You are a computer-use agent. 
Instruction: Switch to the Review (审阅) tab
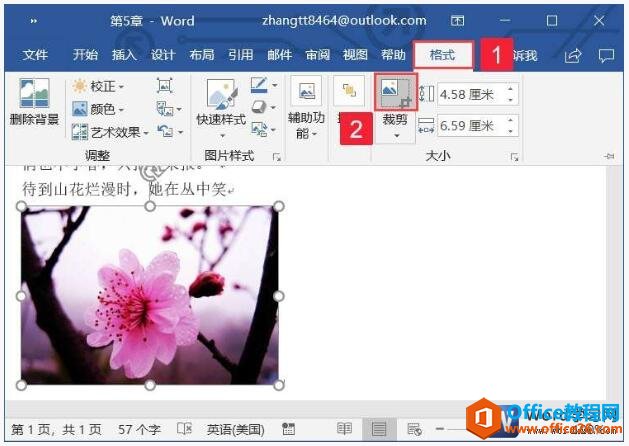(x=318, y=55)
